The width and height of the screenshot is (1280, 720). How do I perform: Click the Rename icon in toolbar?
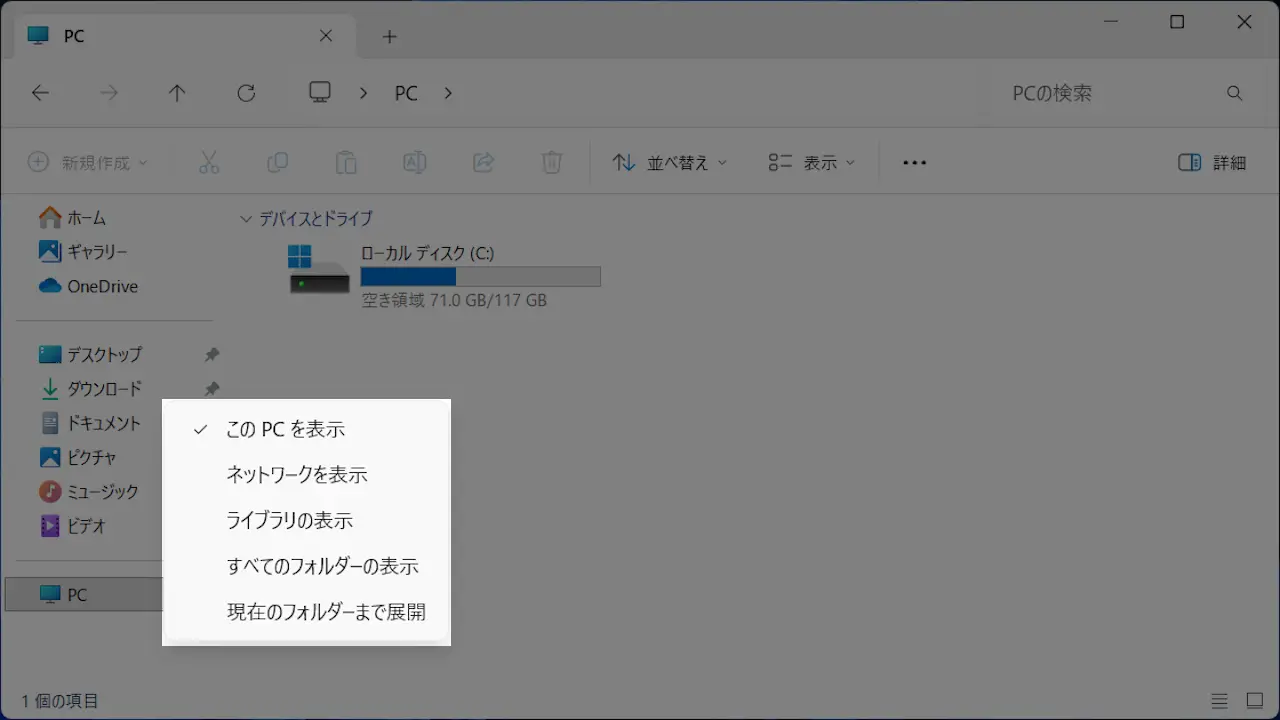(x=414, y=163)
